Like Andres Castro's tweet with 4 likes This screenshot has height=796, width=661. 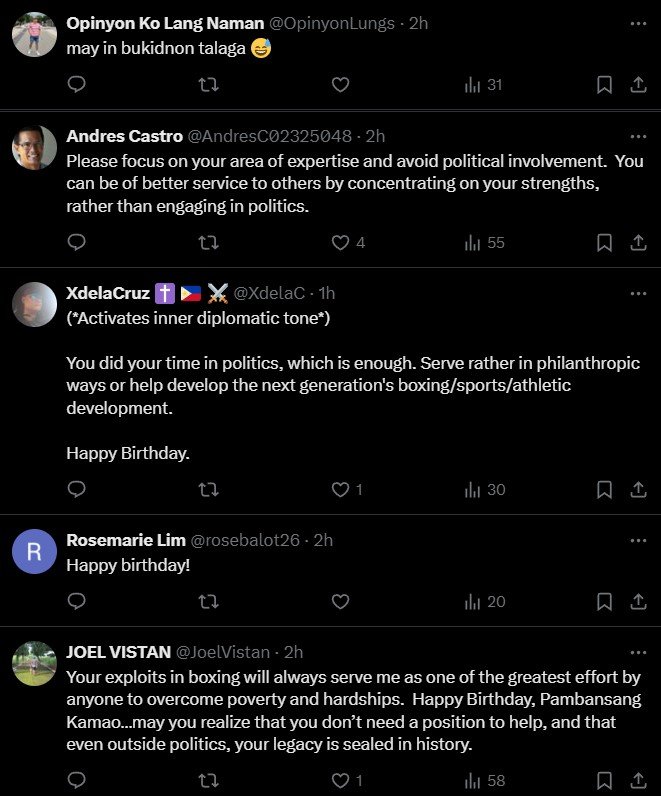(341, 242)
